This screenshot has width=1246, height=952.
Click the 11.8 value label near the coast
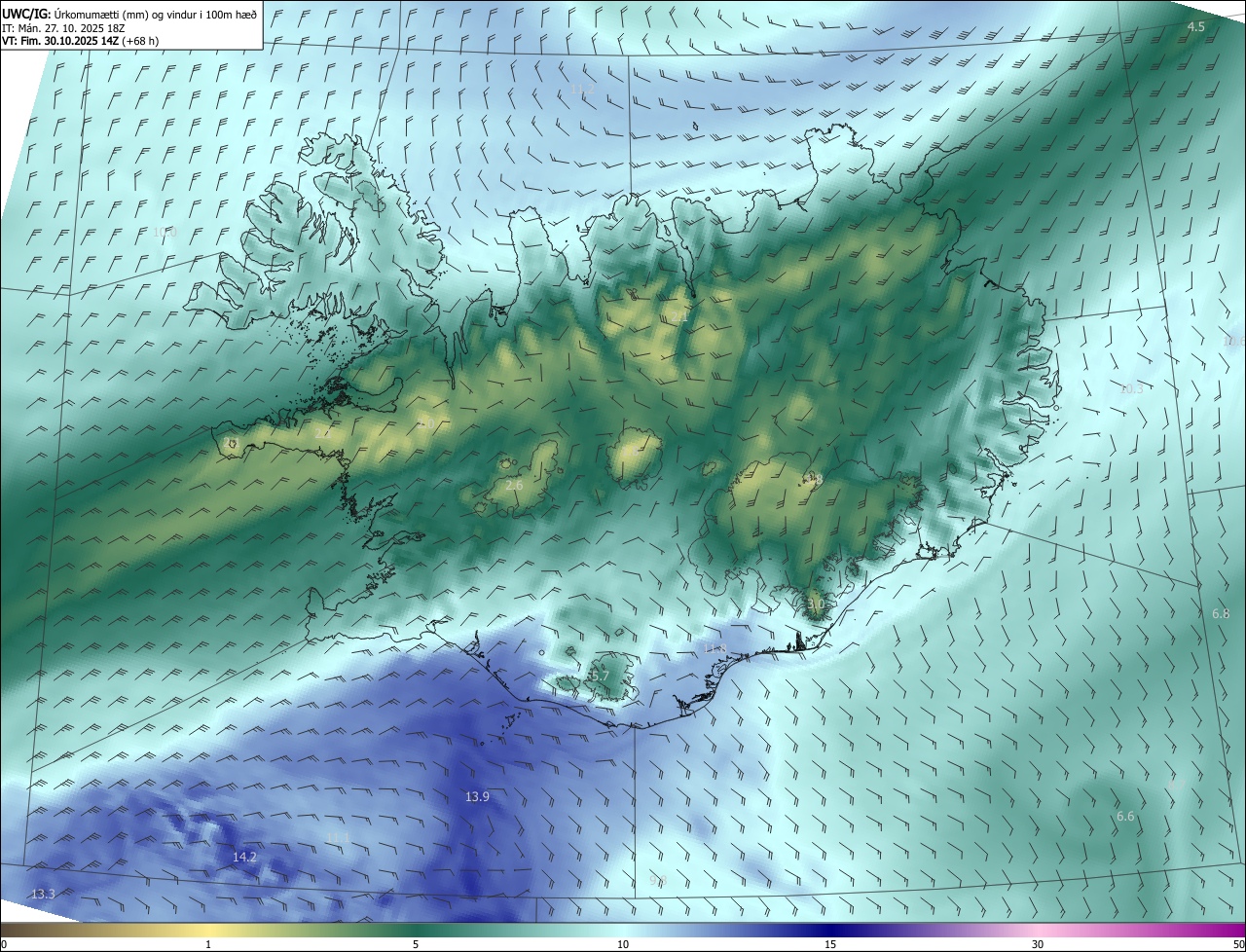coord(715,648)
